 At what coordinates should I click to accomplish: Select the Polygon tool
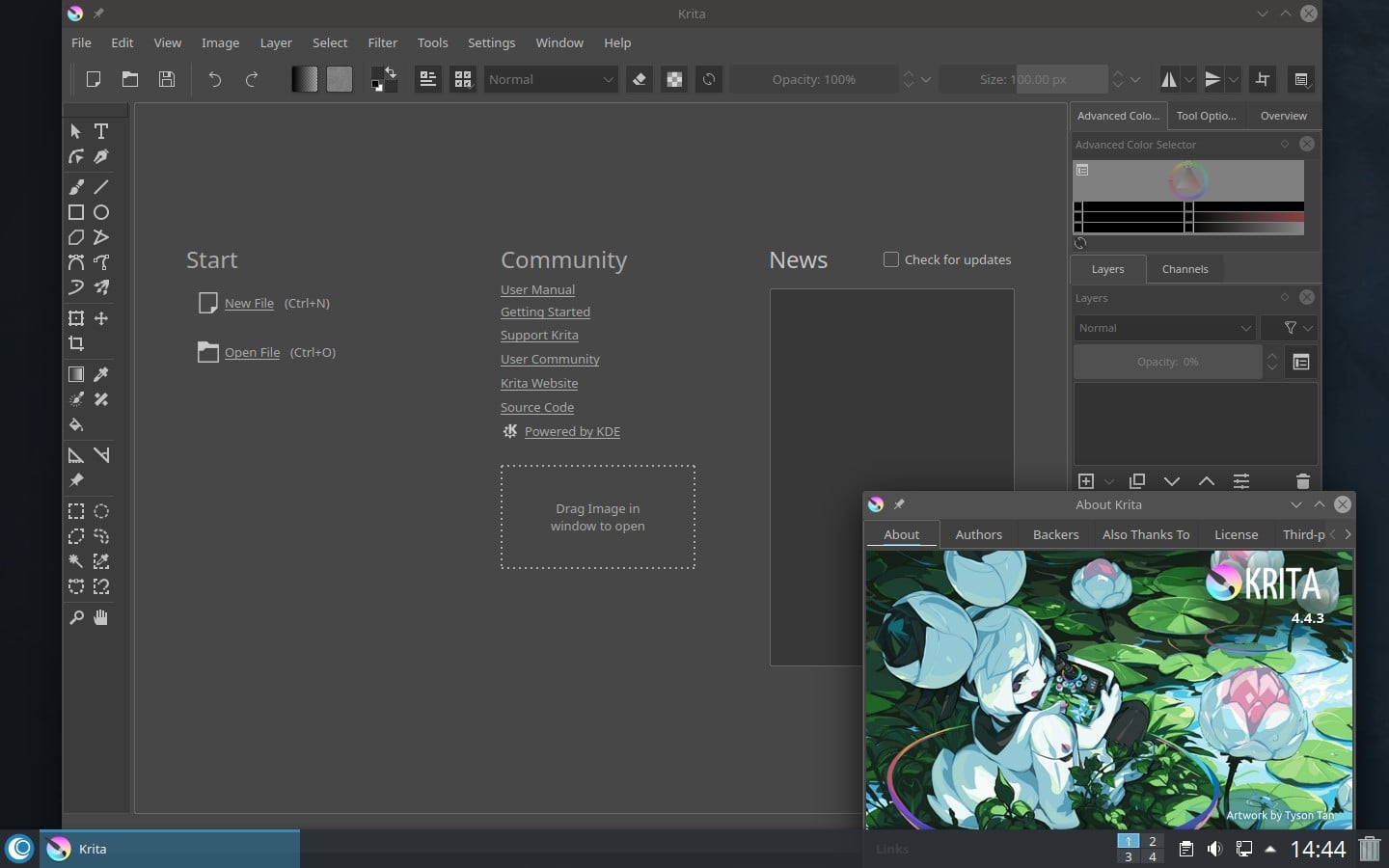pyautogui.click(x=76, y=237)
